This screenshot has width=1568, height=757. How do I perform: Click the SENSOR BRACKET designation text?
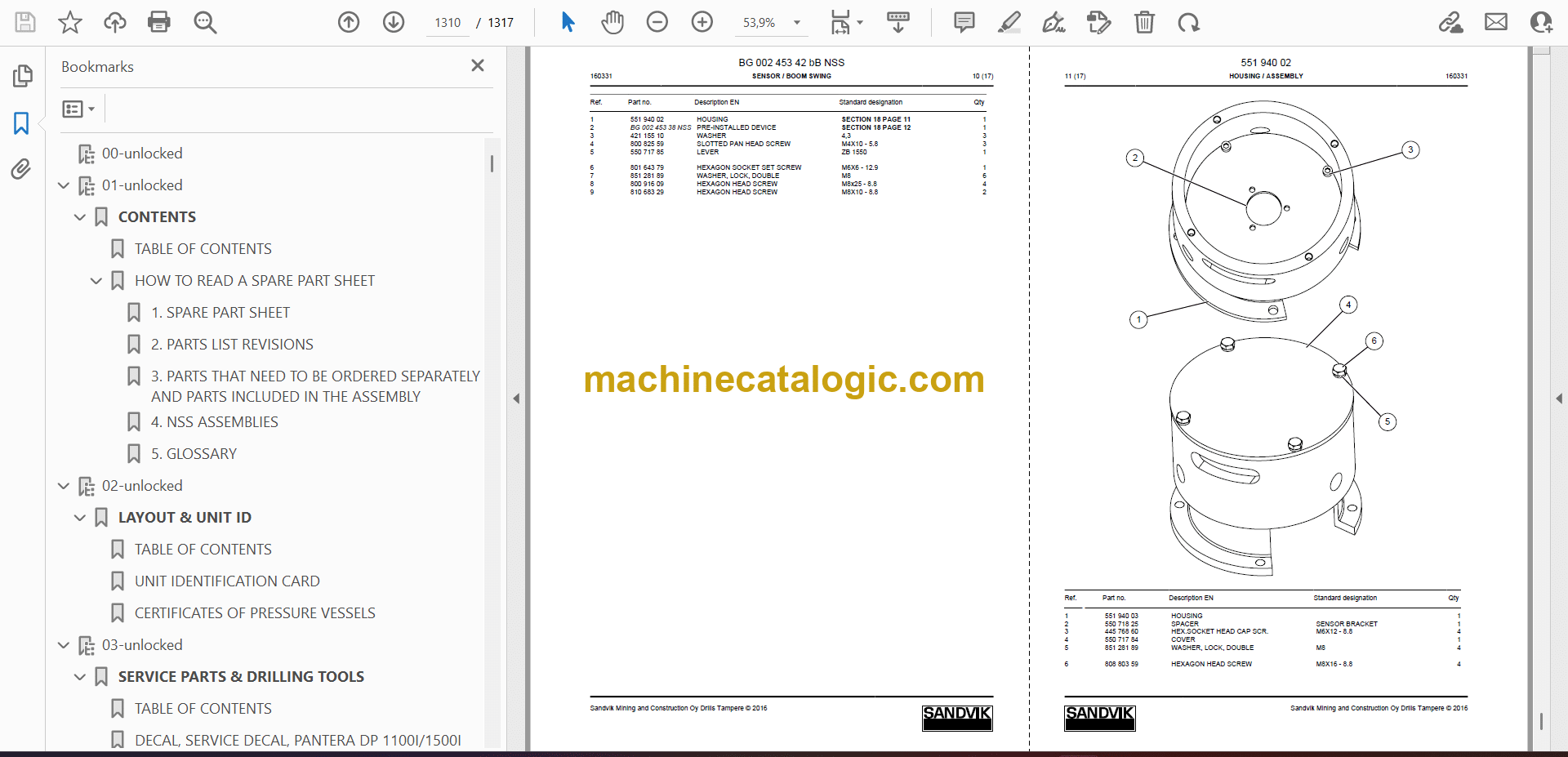click(x=1347, y=624)
